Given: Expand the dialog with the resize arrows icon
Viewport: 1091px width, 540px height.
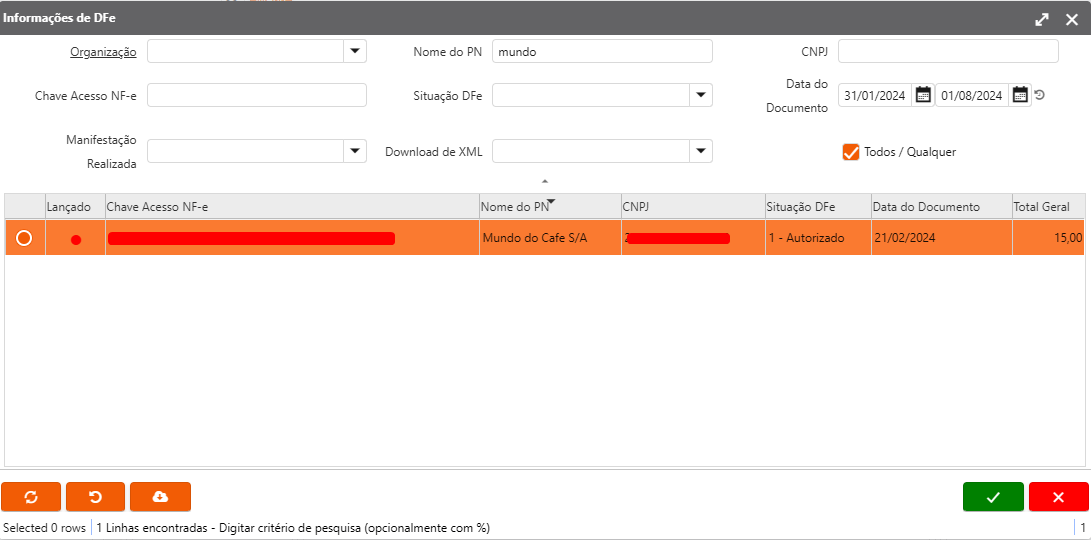Looking at the screenshot, I should tap(1042, 19).
